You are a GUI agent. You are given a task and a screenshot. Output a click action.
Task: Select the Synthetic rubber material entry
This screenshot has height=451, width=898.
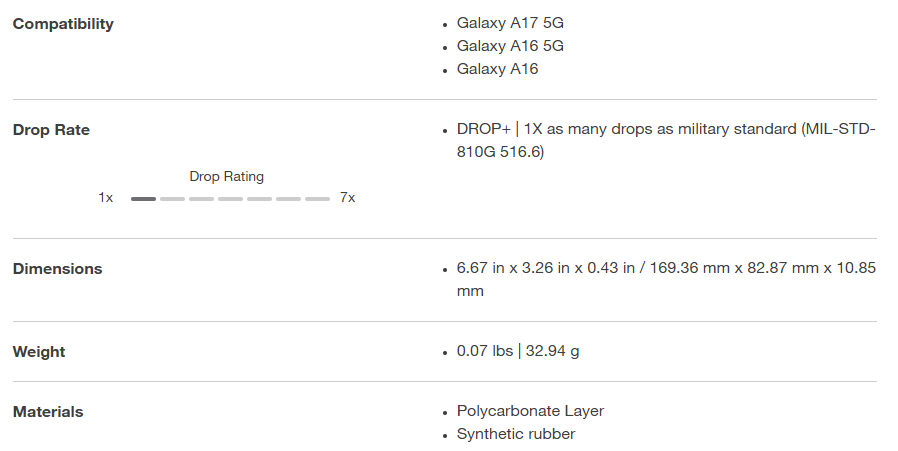(516, 434)
